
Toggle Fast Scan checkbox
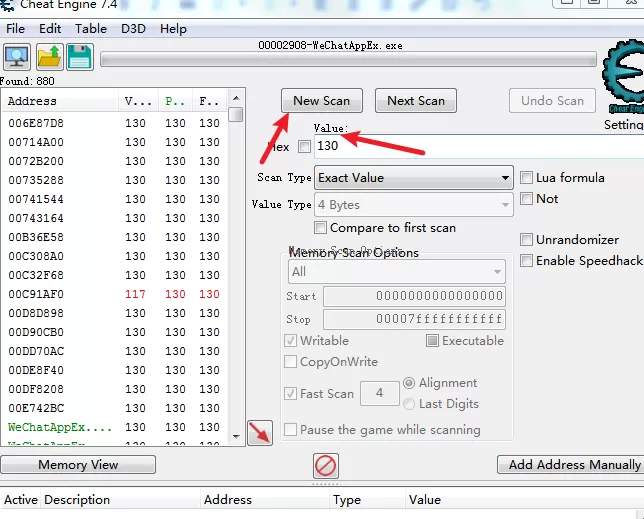coord(291,394)
